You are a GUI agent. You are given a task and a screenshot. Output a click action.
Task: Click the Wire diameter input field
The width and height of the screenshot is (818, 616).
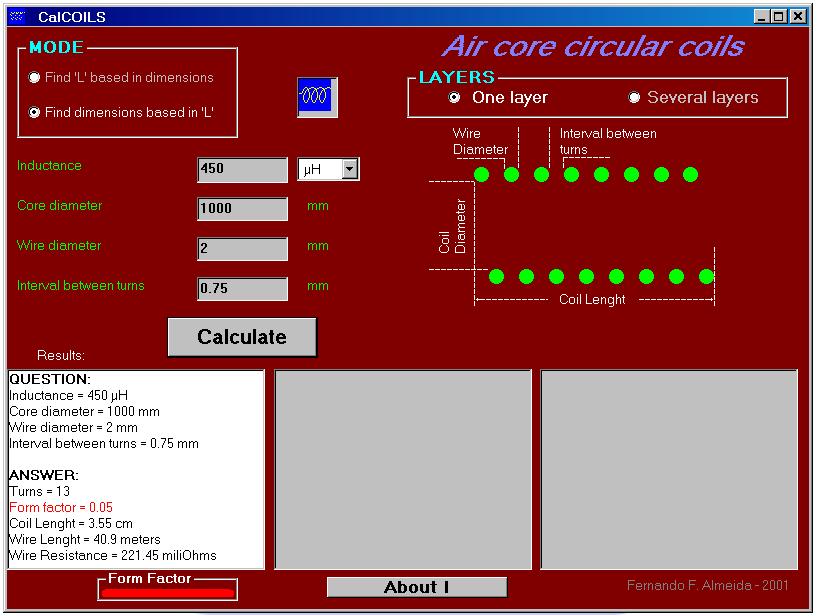[x=243, y=249]
